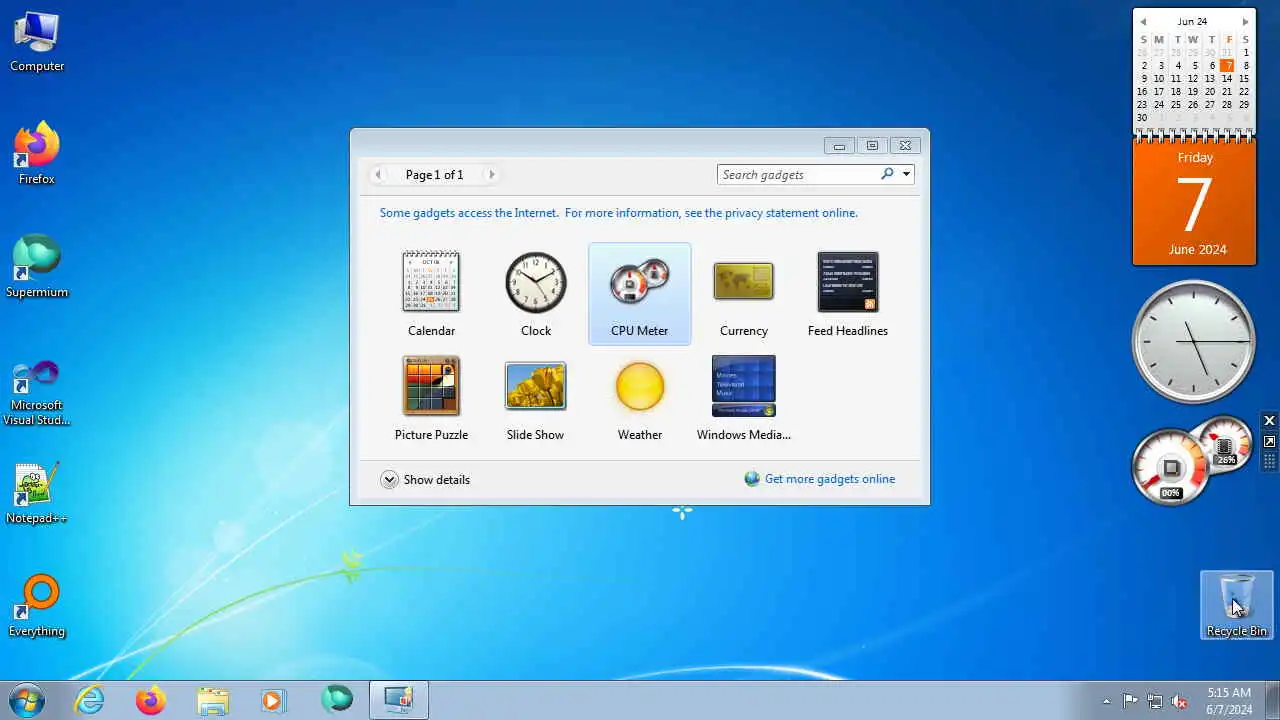Click the Jun 24 month title

(x=1192, y=21)
